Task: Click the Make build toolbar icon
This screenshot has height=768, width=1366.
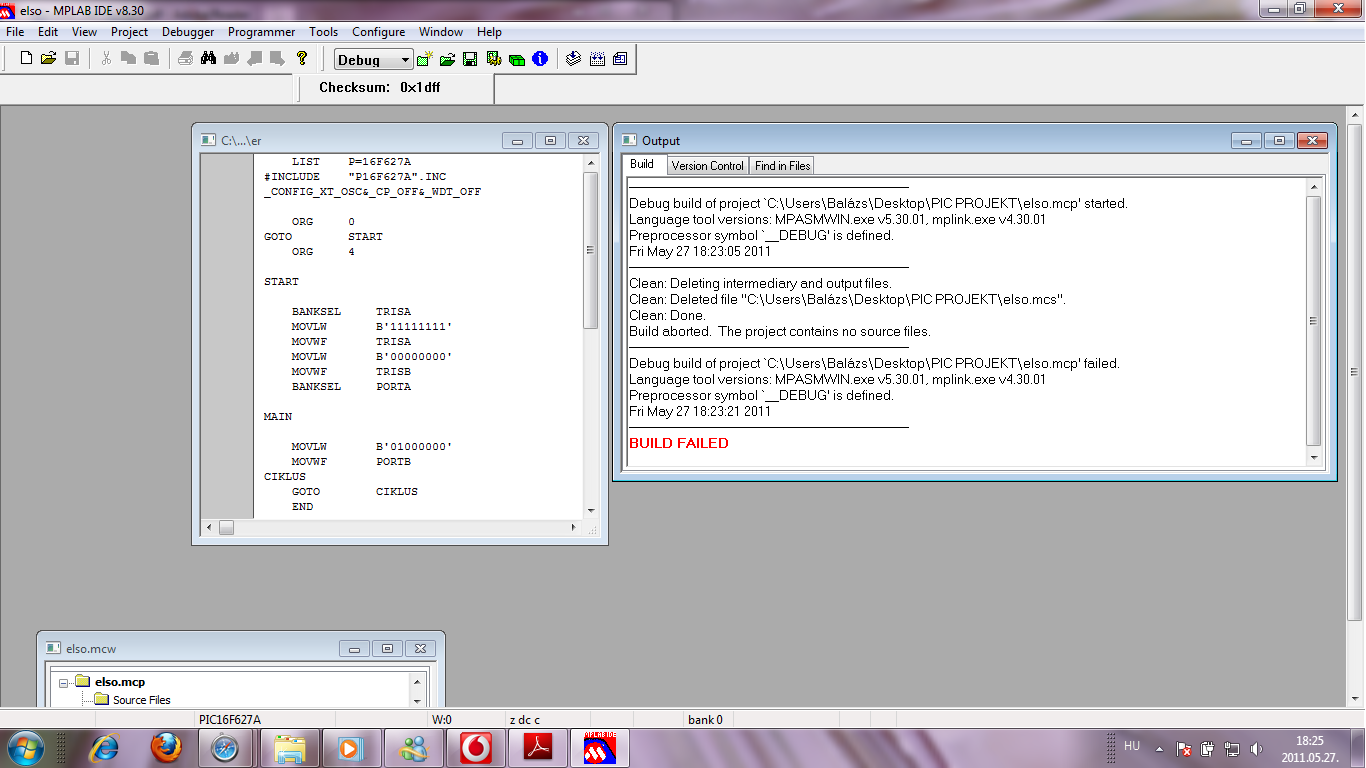Action: pyautogui.click(x=573, y=59)
